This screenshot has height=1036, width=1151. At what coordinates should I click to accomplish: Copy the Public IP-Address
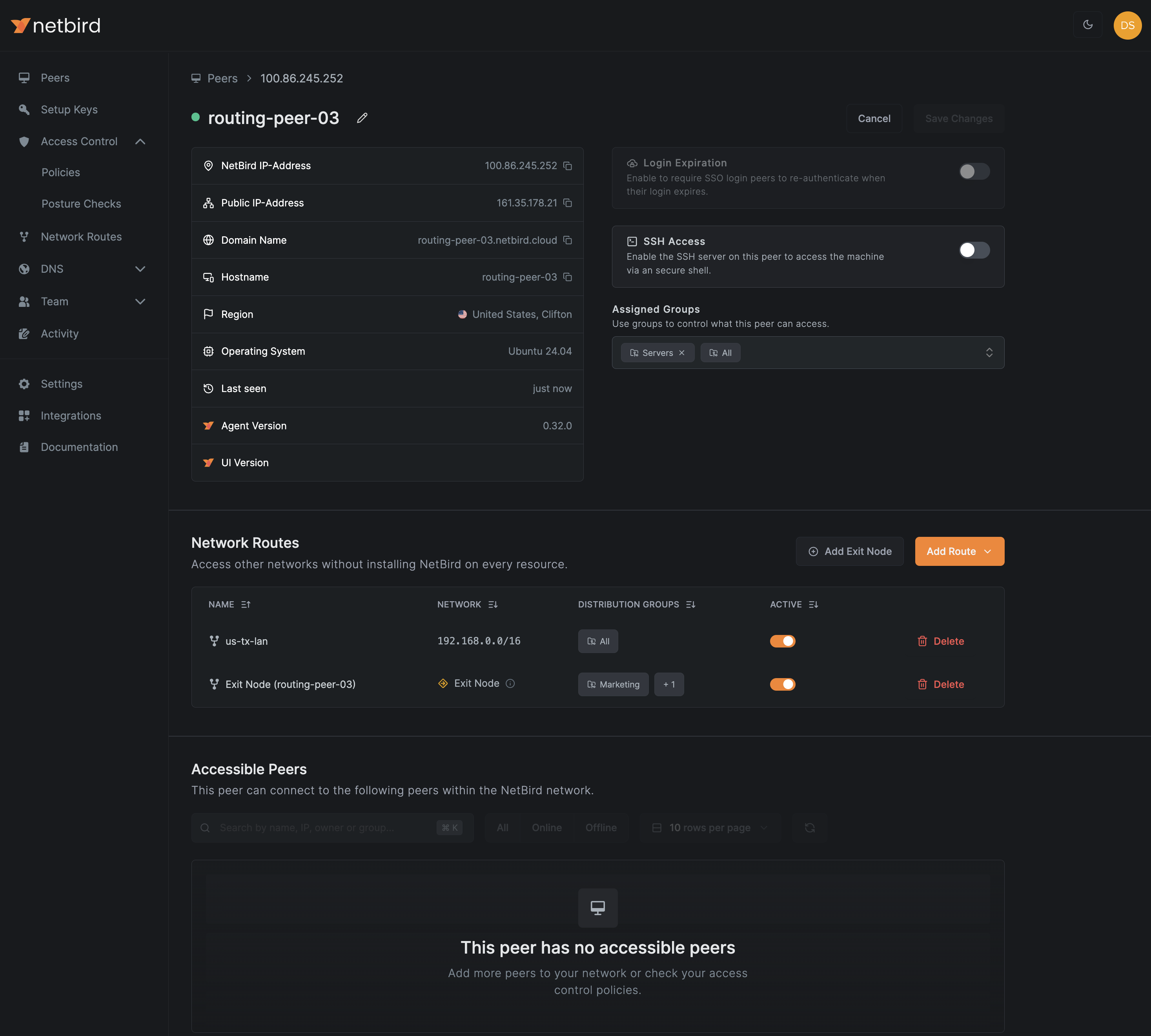[567, 202]
